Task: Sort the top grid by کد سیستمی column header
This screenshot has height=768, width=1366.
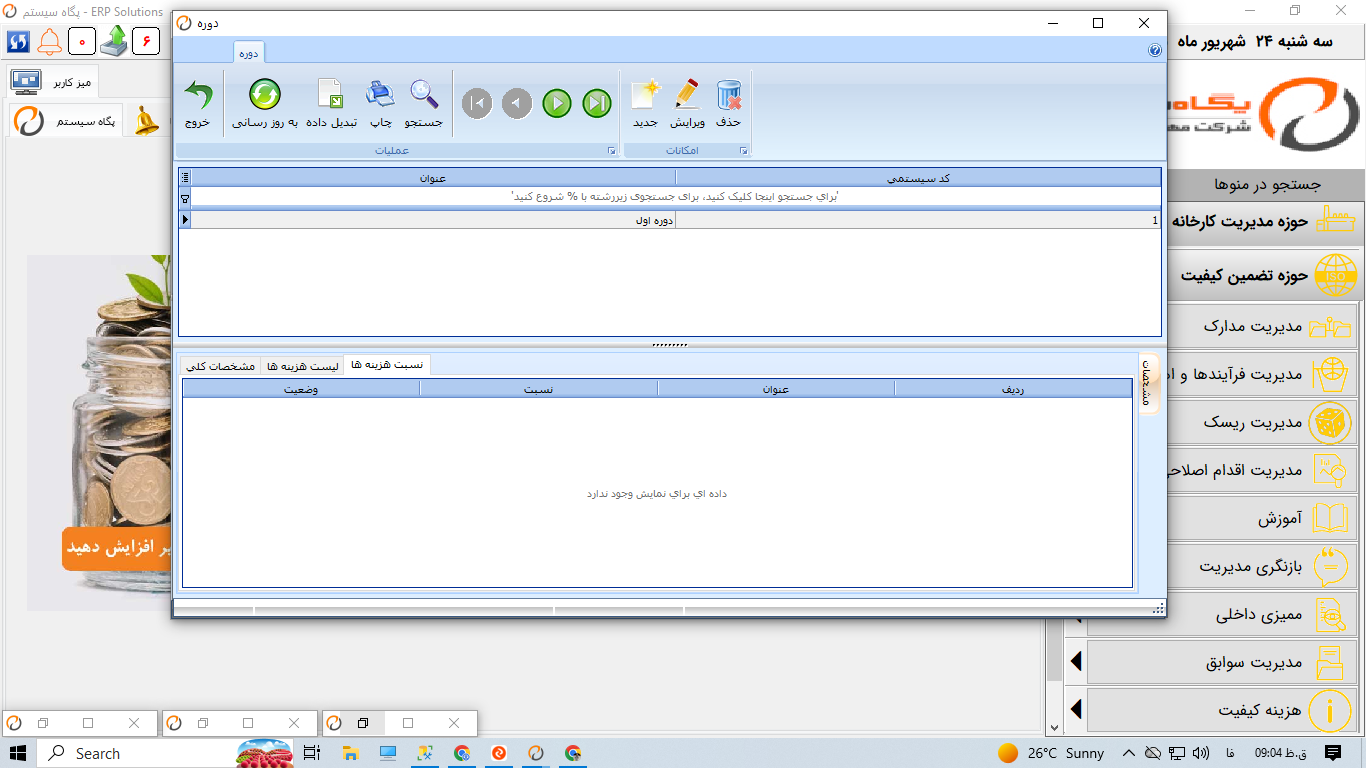Action: [918, 178]
